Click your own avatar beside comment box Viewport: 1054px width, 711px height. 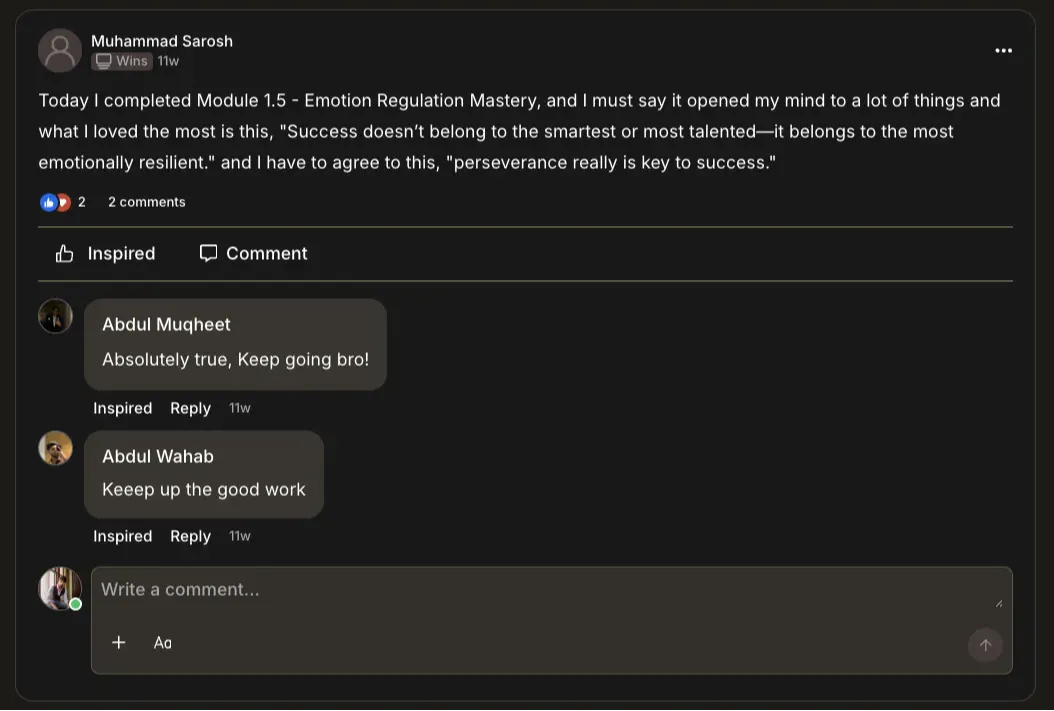tap(60, 588)
